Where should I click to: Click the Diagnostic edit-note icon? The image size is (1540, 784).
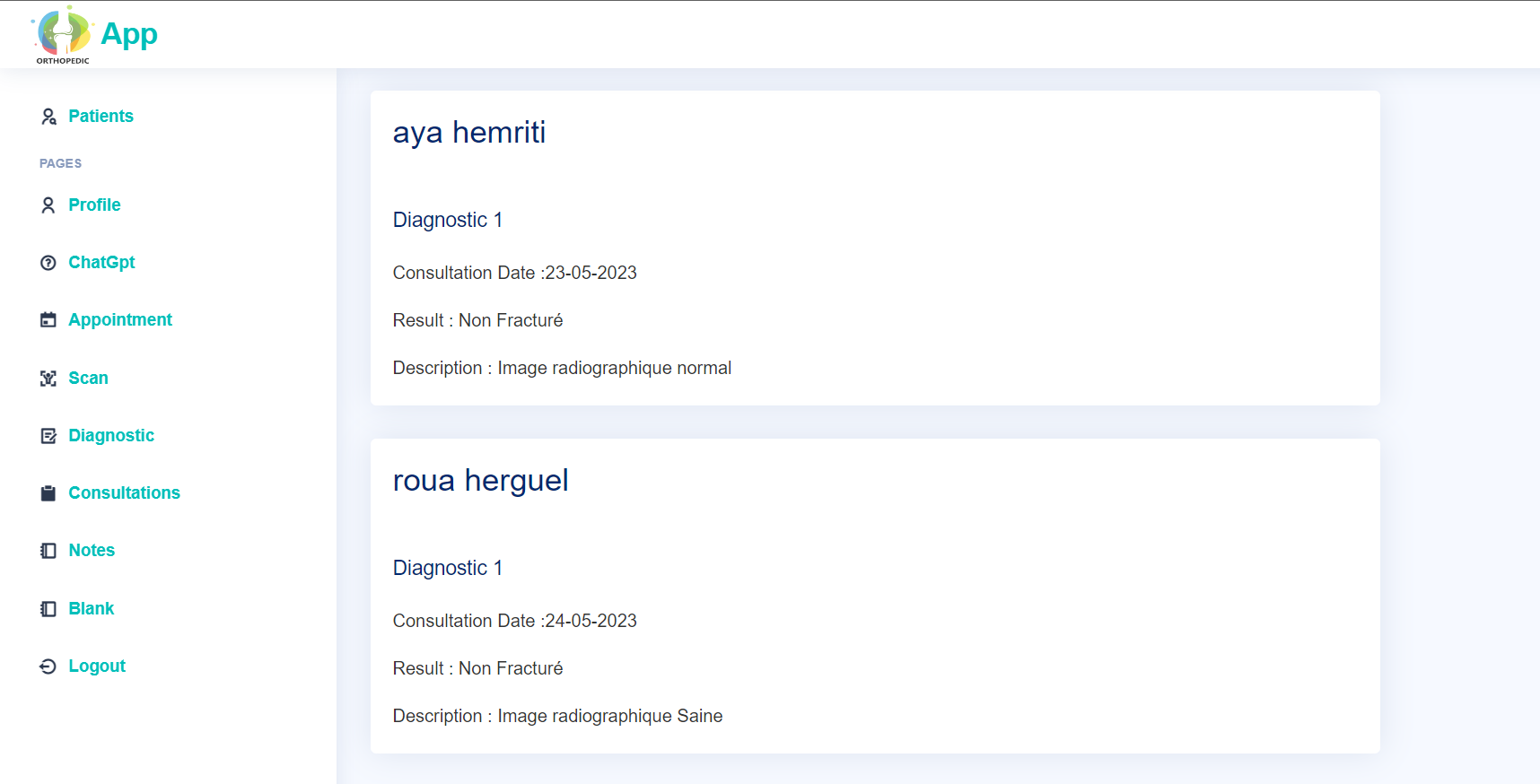click(x=48, y=436)
